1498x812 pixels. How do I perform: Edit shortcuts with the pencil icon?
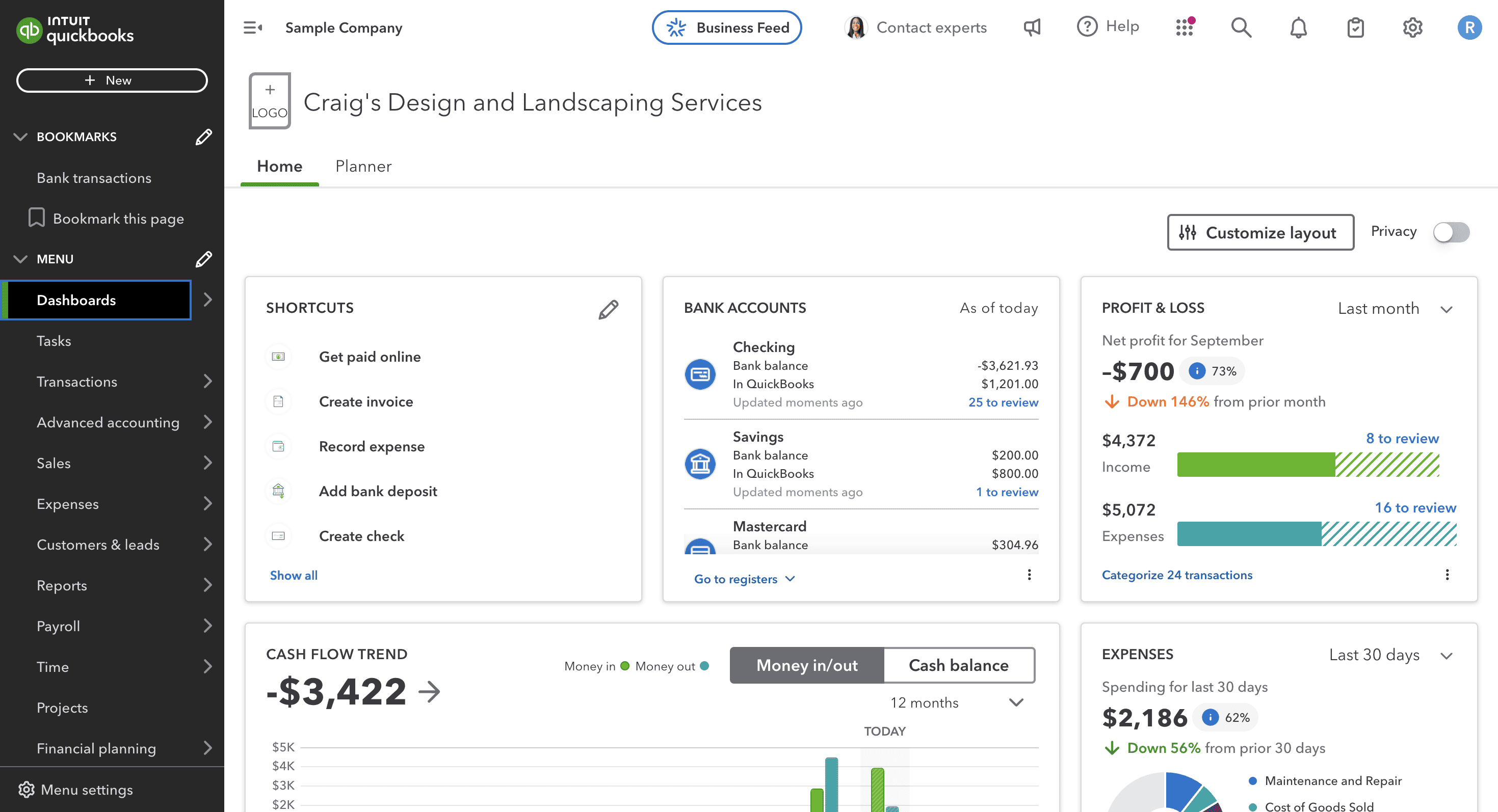[x=608, y=309]
